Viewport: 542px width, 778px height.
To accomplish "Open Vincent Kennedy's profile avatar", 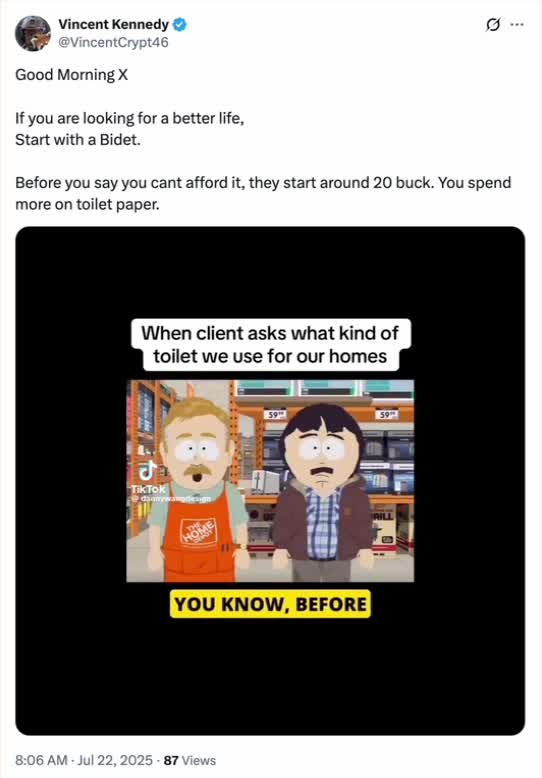I will click(33, 33).
